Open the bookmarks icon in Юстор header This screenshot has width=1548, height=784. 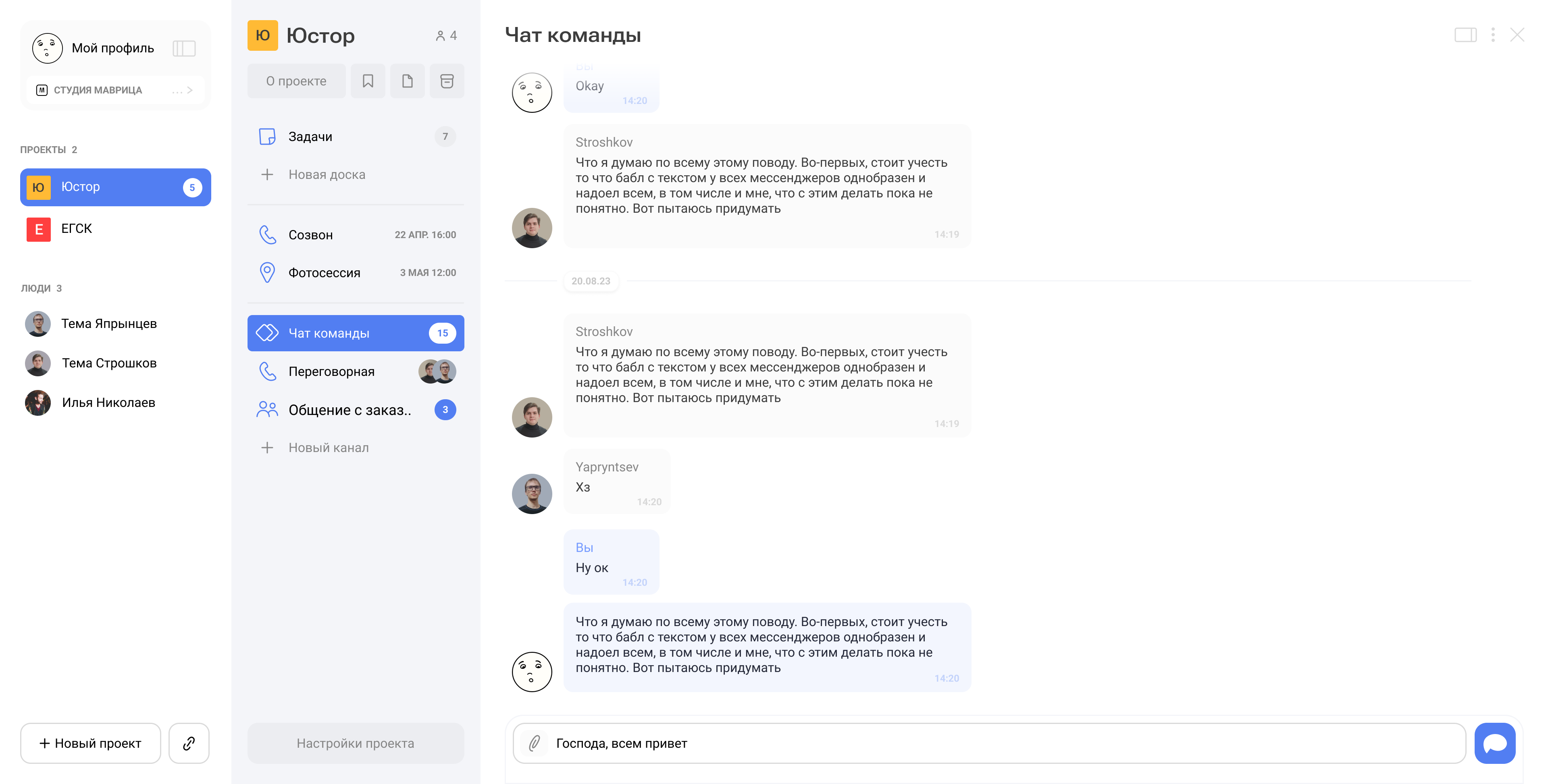(x=368, y=81)
